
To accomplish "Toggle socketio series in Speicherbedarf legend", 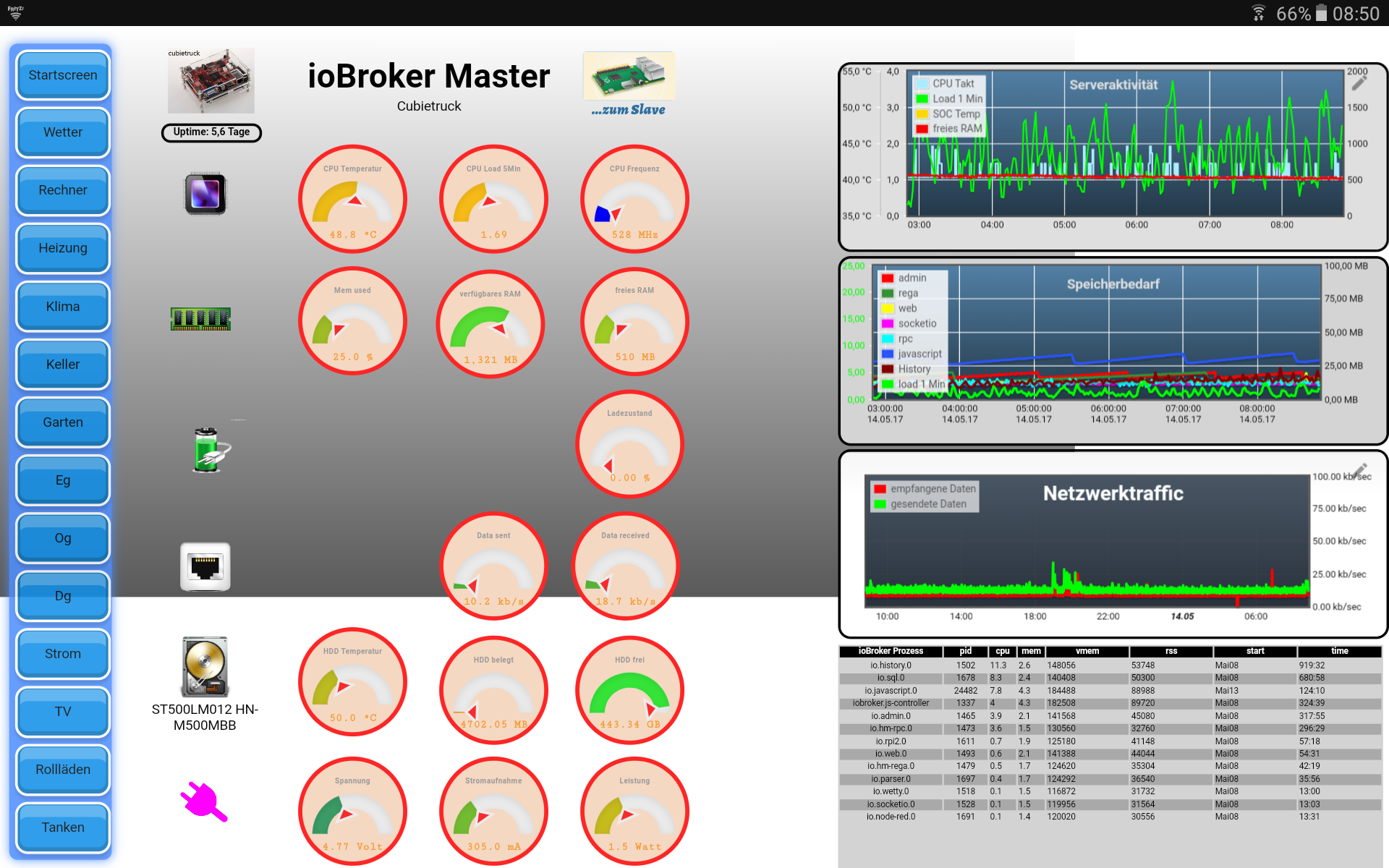I will 909,323.
